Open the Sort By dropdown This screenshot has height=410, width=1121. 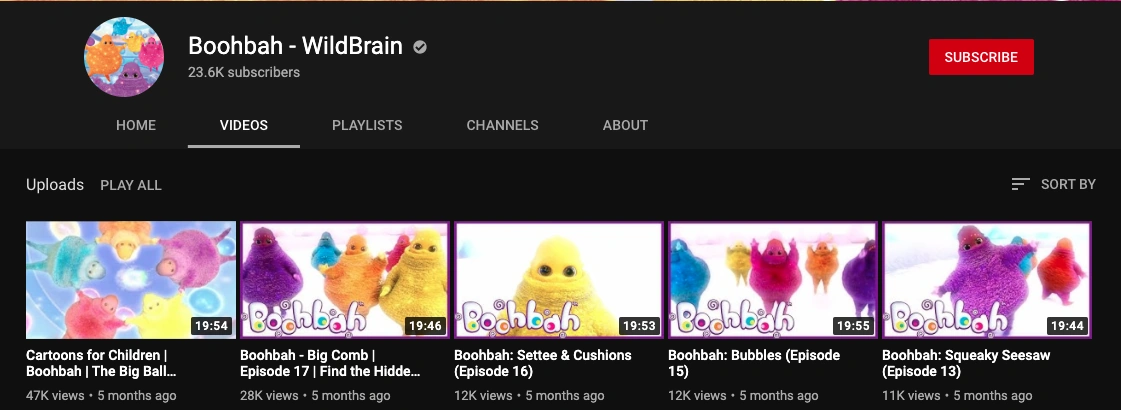point(1053,184)
